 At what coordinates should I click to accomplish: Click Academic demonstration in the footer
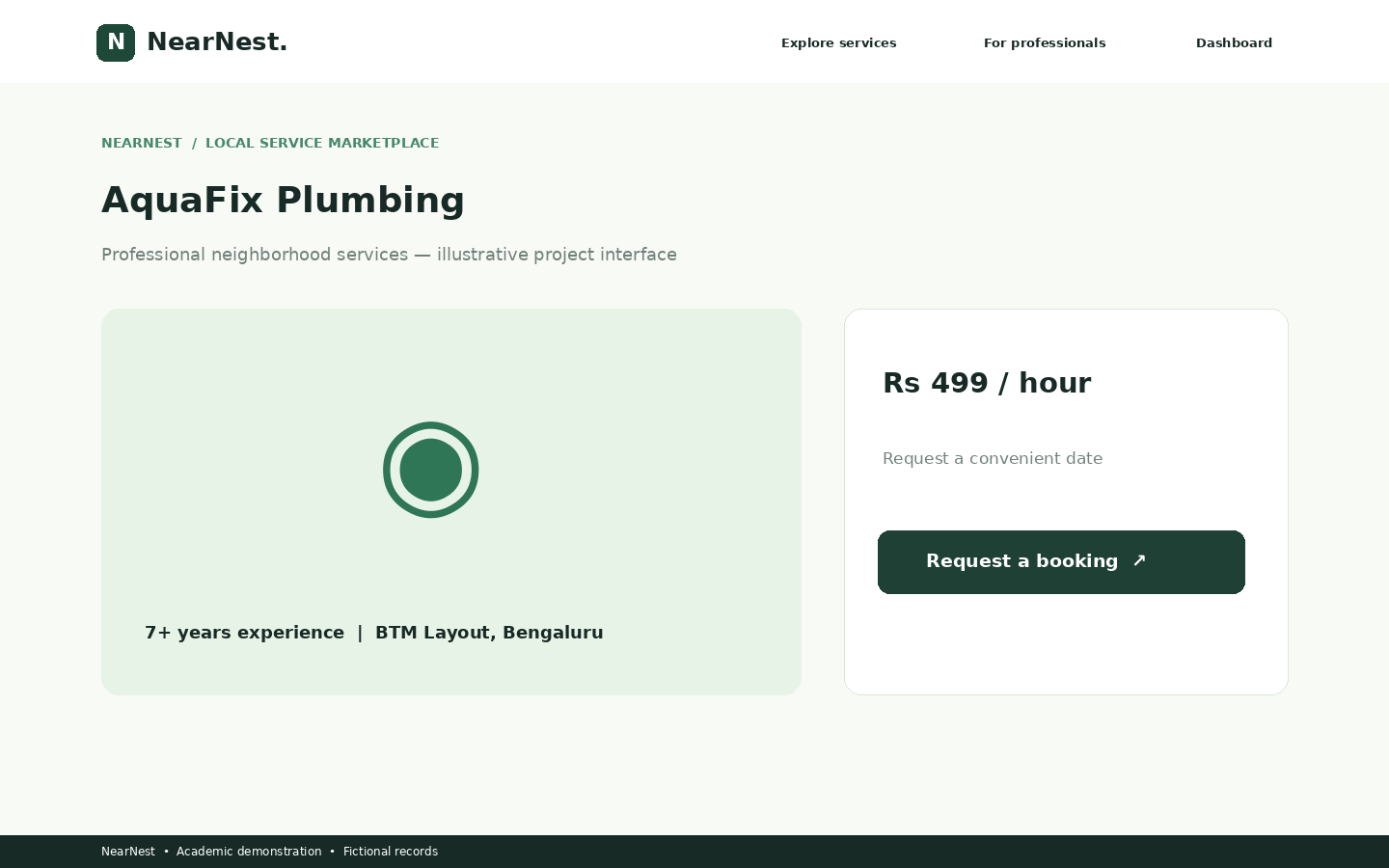click(249, 852)
